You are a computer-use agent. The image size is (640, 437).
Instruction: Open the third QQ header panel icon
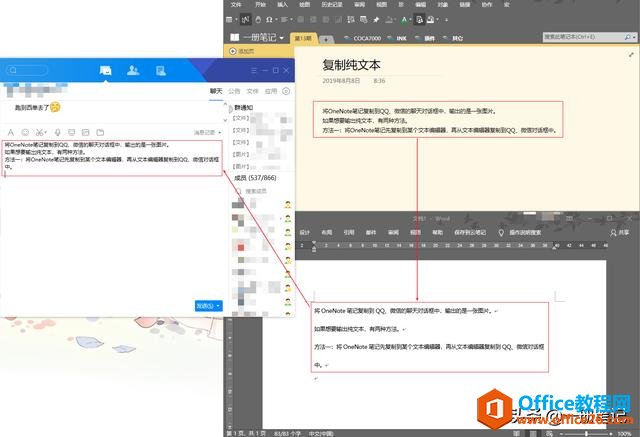click(161, 71)
